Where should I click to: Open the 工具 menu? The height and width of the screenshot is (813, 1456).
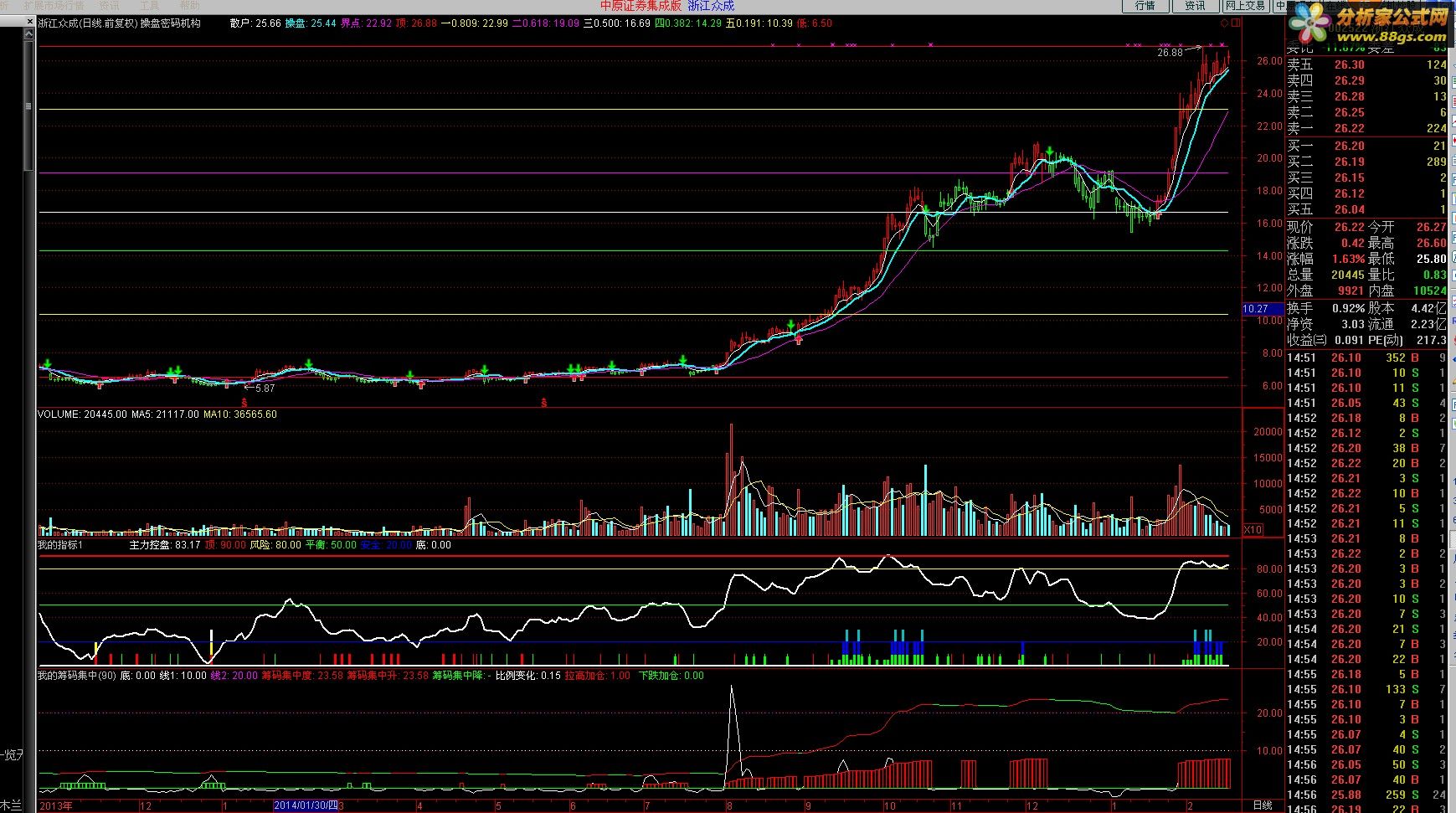(x=149, y=5)
